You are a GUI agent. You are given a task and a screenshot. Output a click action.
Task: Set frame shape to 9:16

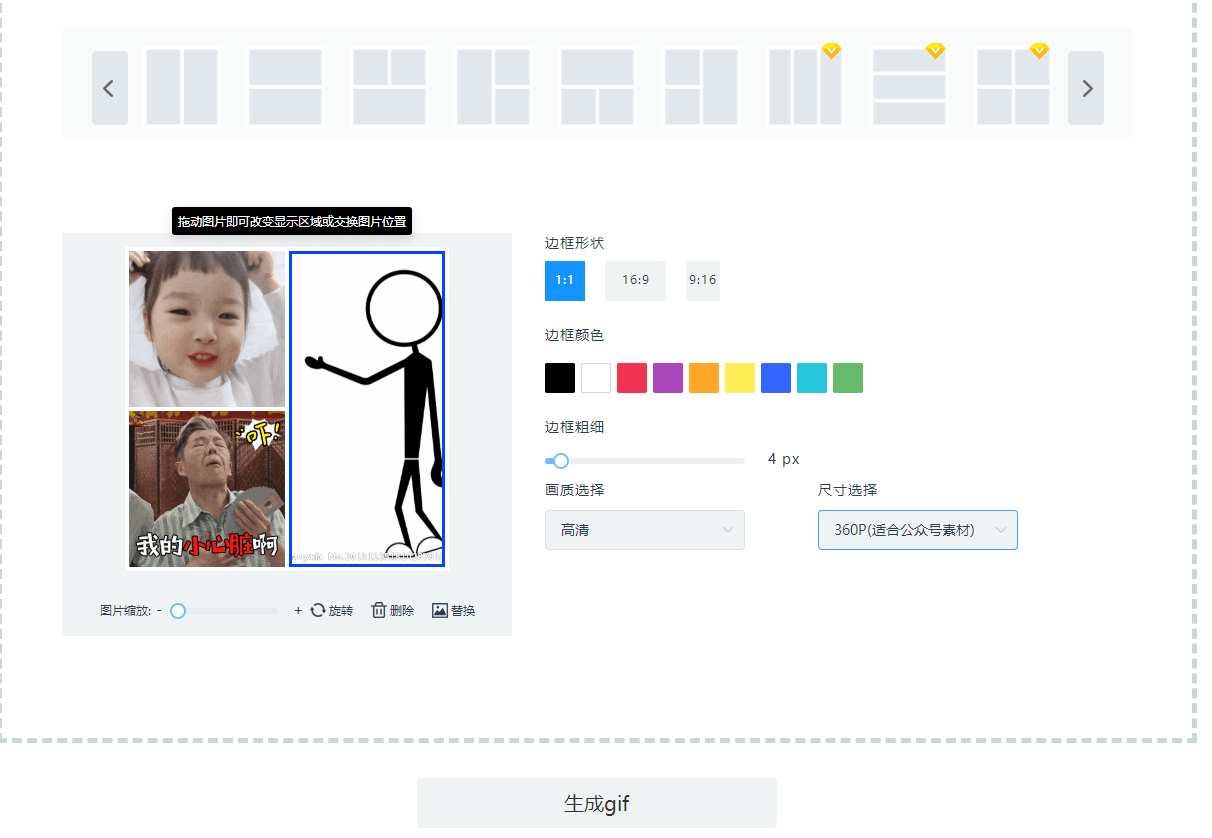[702, 280]
